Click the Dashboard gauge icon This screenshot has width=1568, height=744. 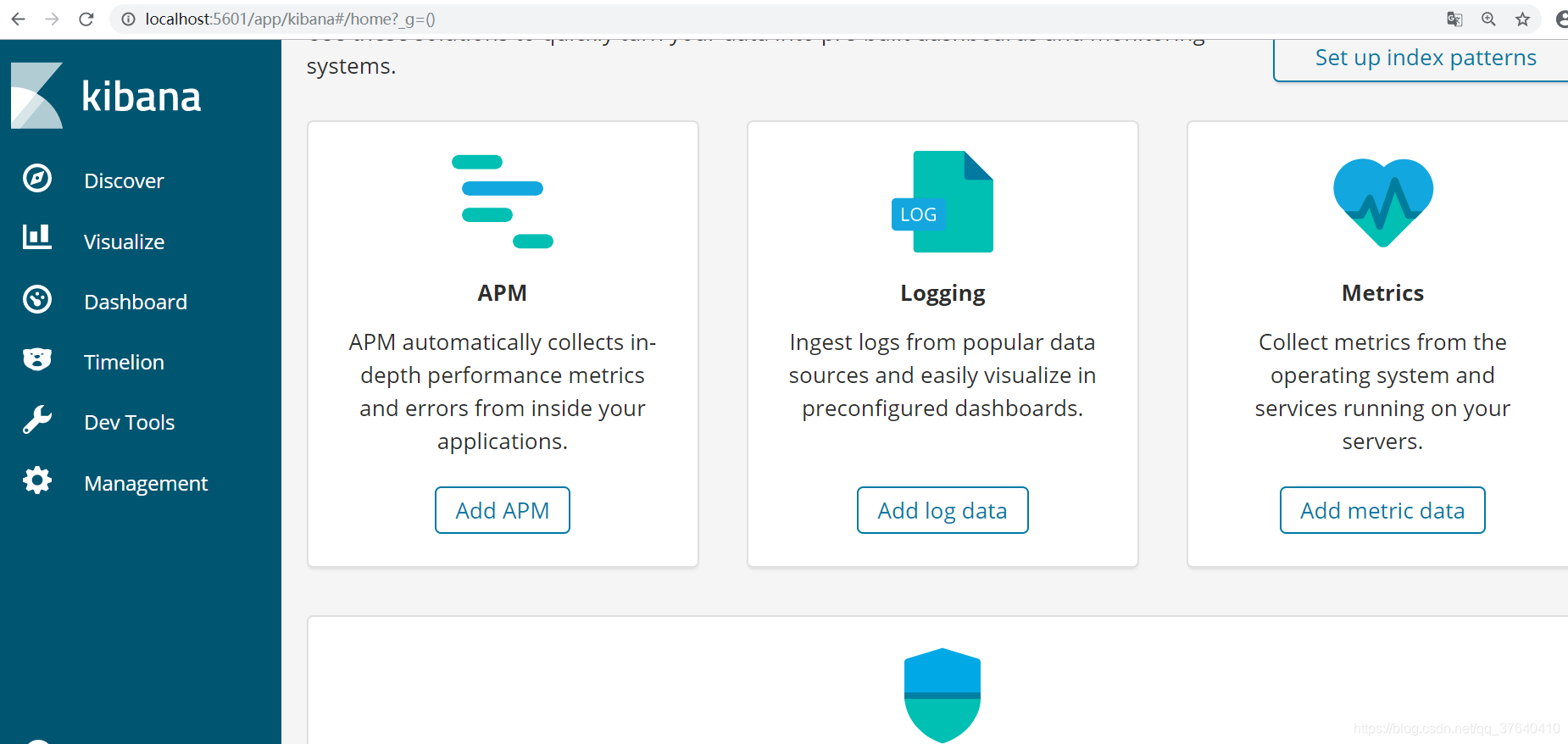[37, 300]
